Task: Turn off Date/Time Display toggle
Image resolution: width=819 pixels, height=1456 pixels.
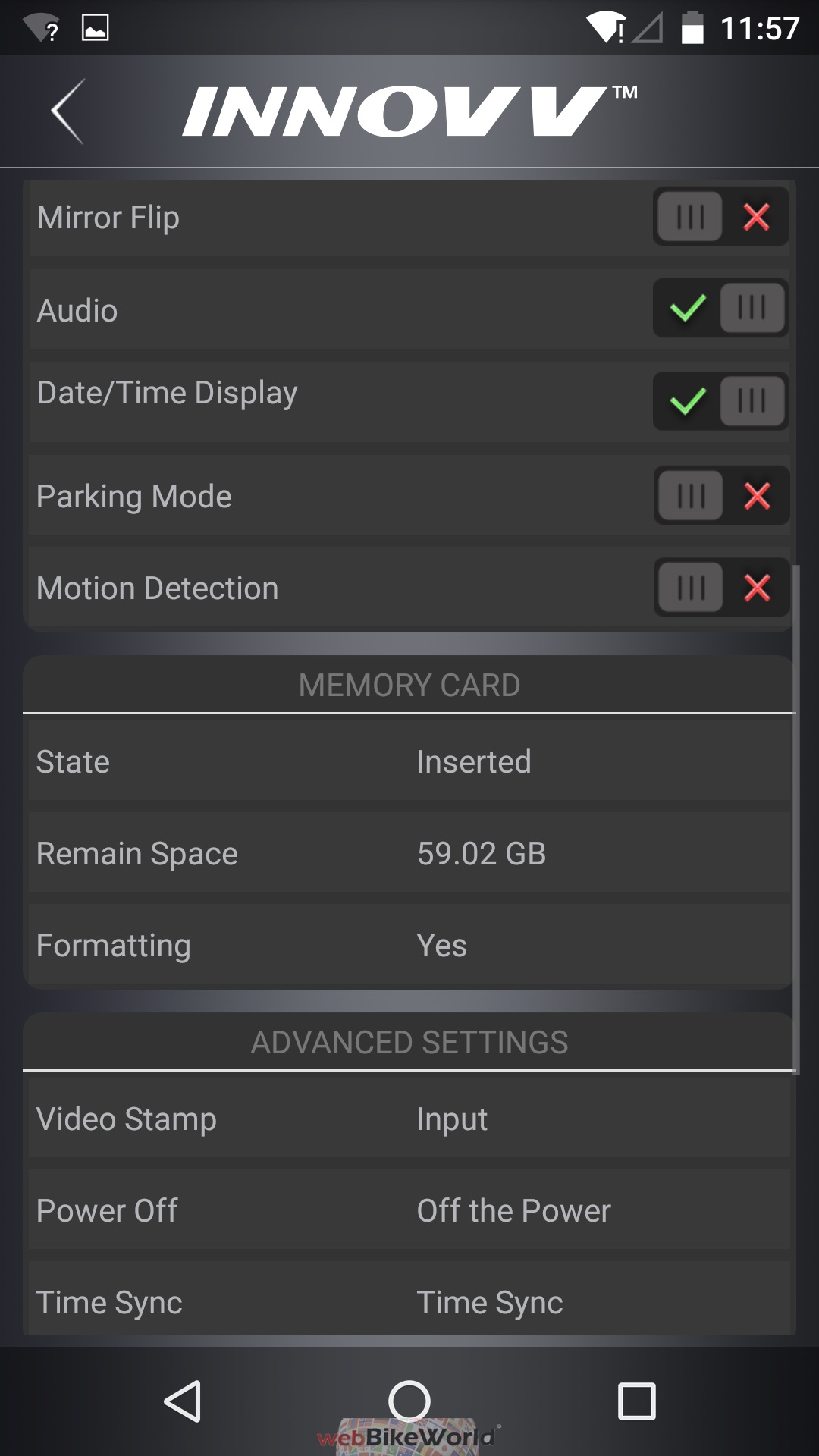Action: [x=720, y=401]
